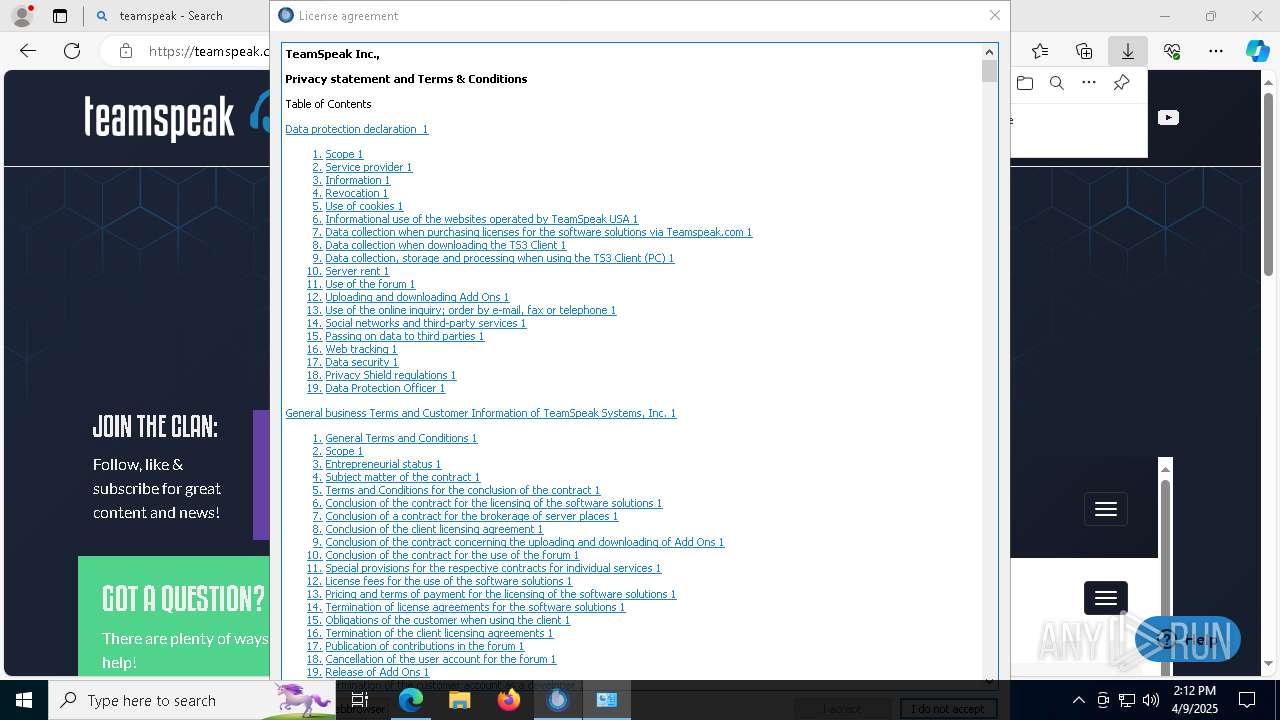Open the upper hamburger menu on the TeamSpeak page
The width and height of the screenshot is (1280, 720).
pos(1106,509)
